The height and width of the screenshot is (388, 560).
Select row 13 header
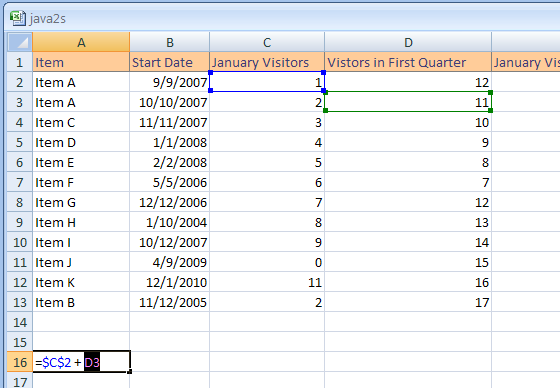click(x=20, y=303)
